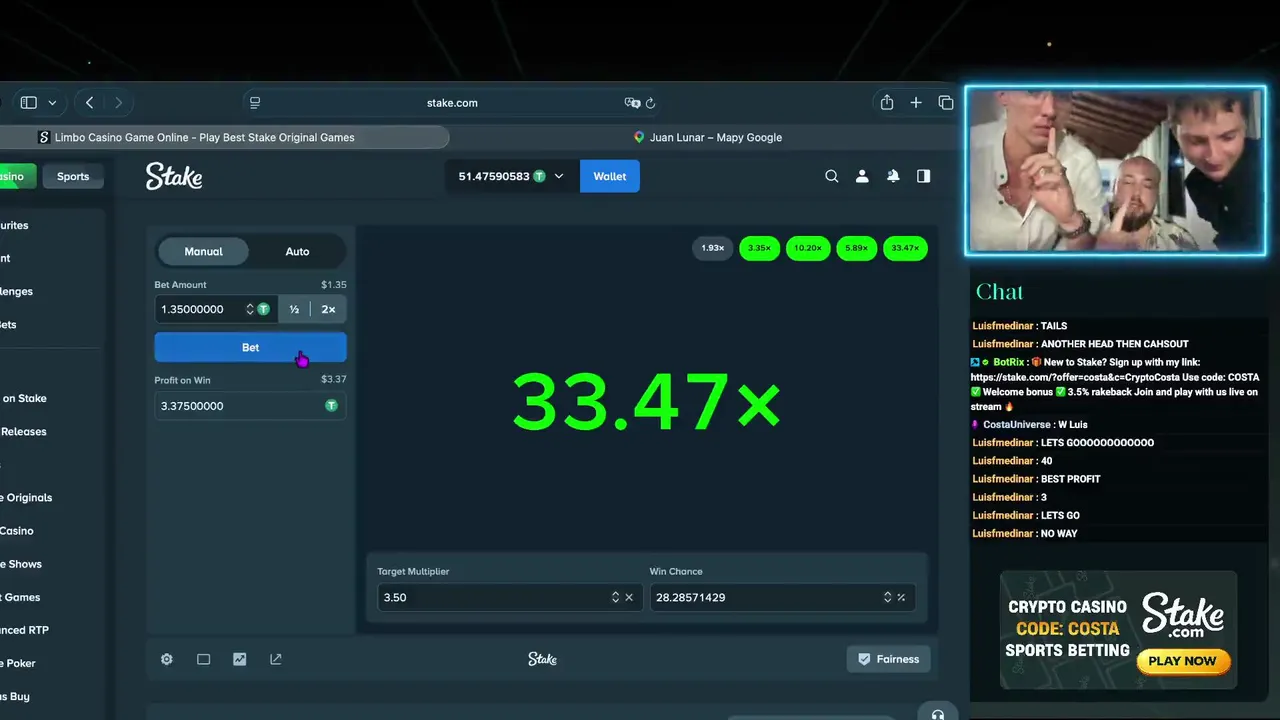Open game settings gear icon
Viewport: 1280px width, 720px height.
click(x=167, y=659)
